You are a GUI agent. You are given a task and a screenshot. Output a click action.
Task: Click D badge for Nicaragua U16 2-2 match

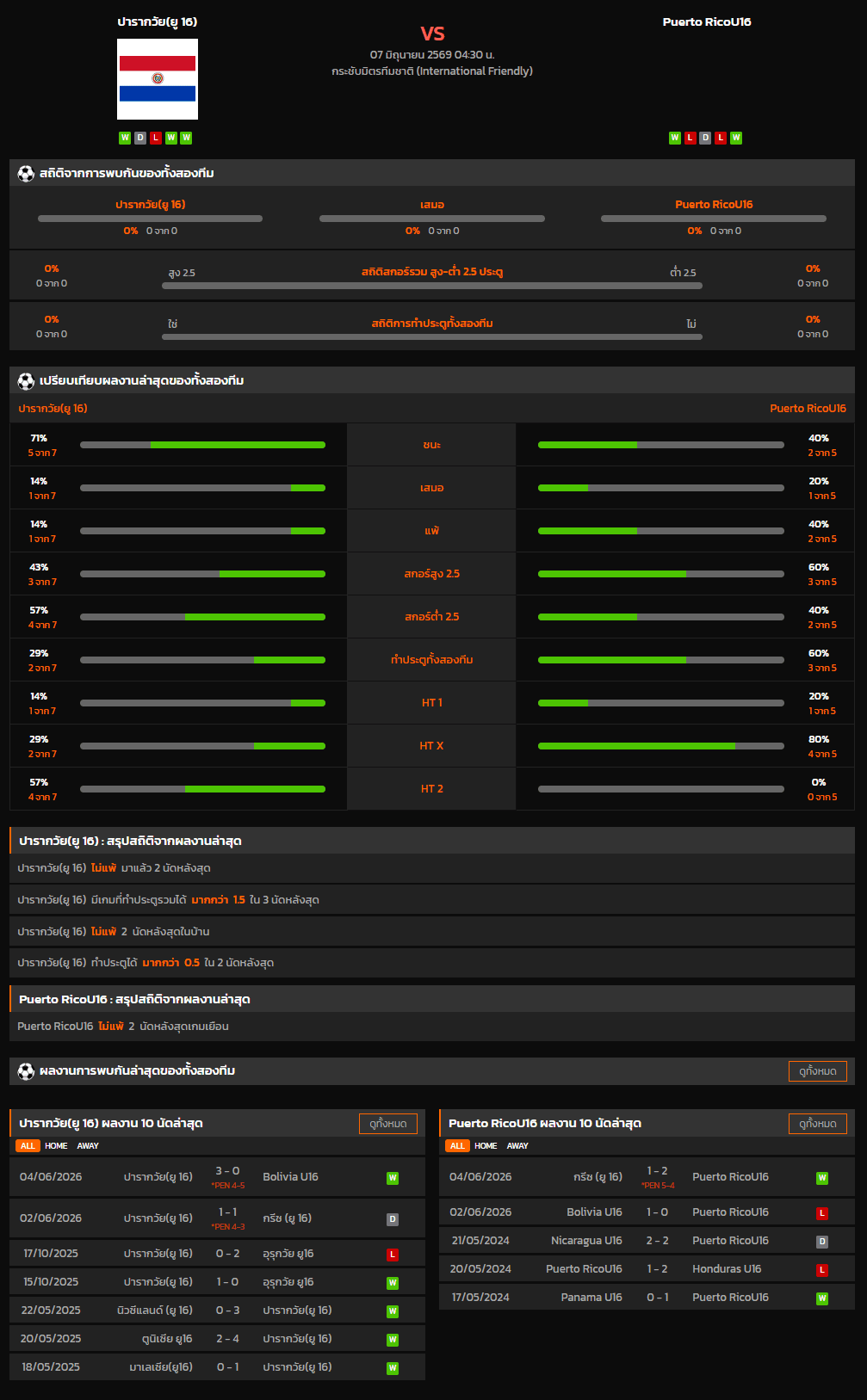pyautogui.click(x=822, y=1242)
